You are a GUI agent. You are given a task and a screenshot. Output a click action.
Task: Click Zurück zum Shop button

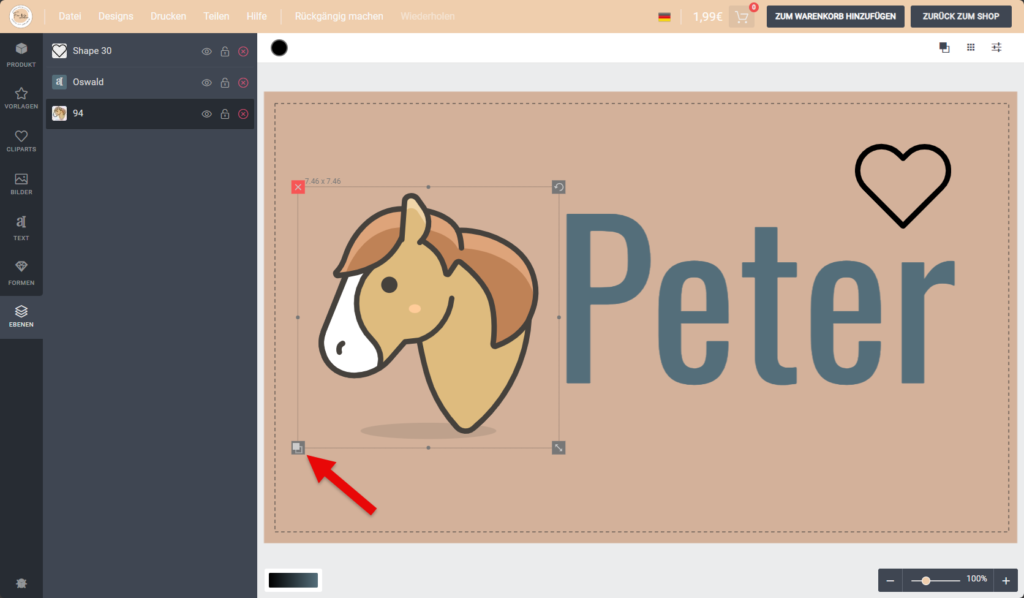pyautogui.click(x=961, y=17)
